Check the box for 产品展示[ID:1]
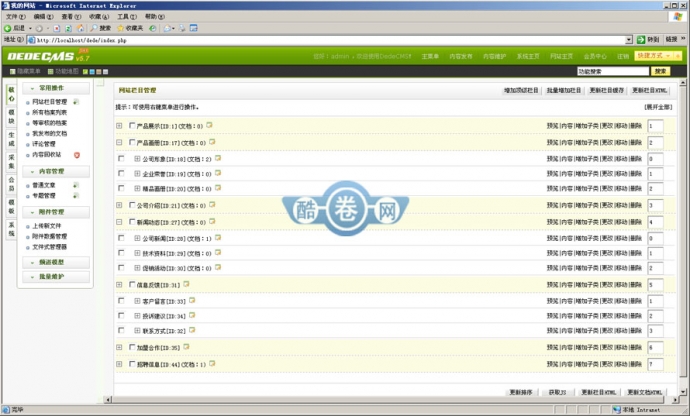The width and height of the screenshot is (690, 416). click(132, 125)
